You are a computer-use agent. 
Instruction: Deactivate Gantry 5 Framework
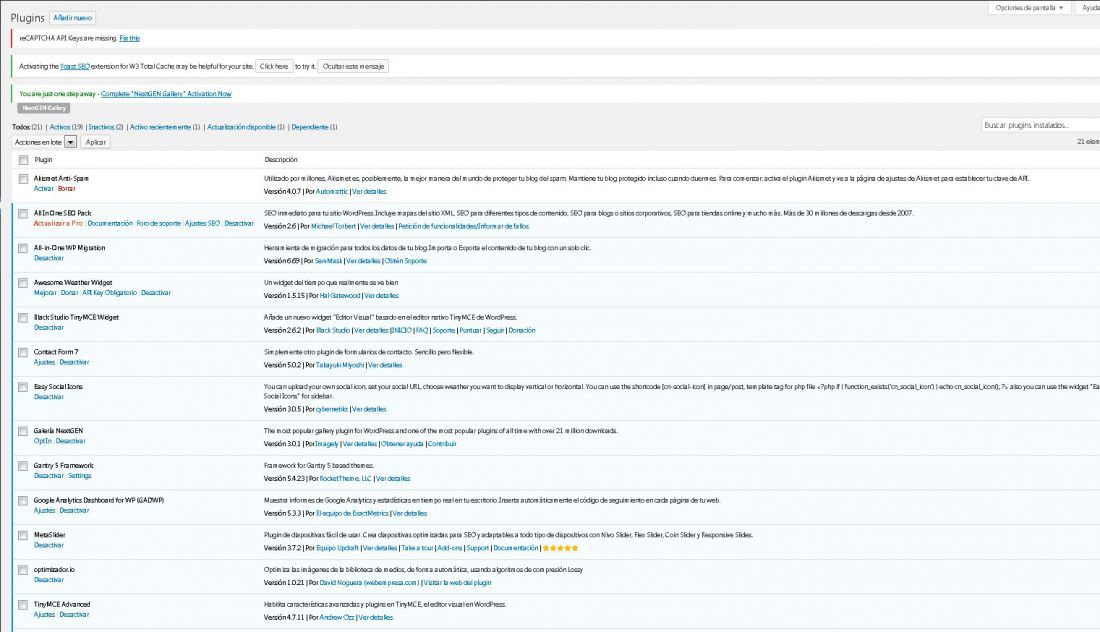49,476
